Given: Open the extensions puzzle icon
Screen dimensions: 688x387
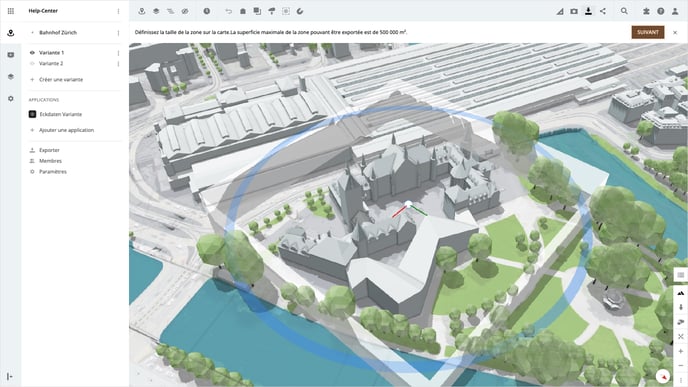Looking at the screenshot, I should point(646,11).
